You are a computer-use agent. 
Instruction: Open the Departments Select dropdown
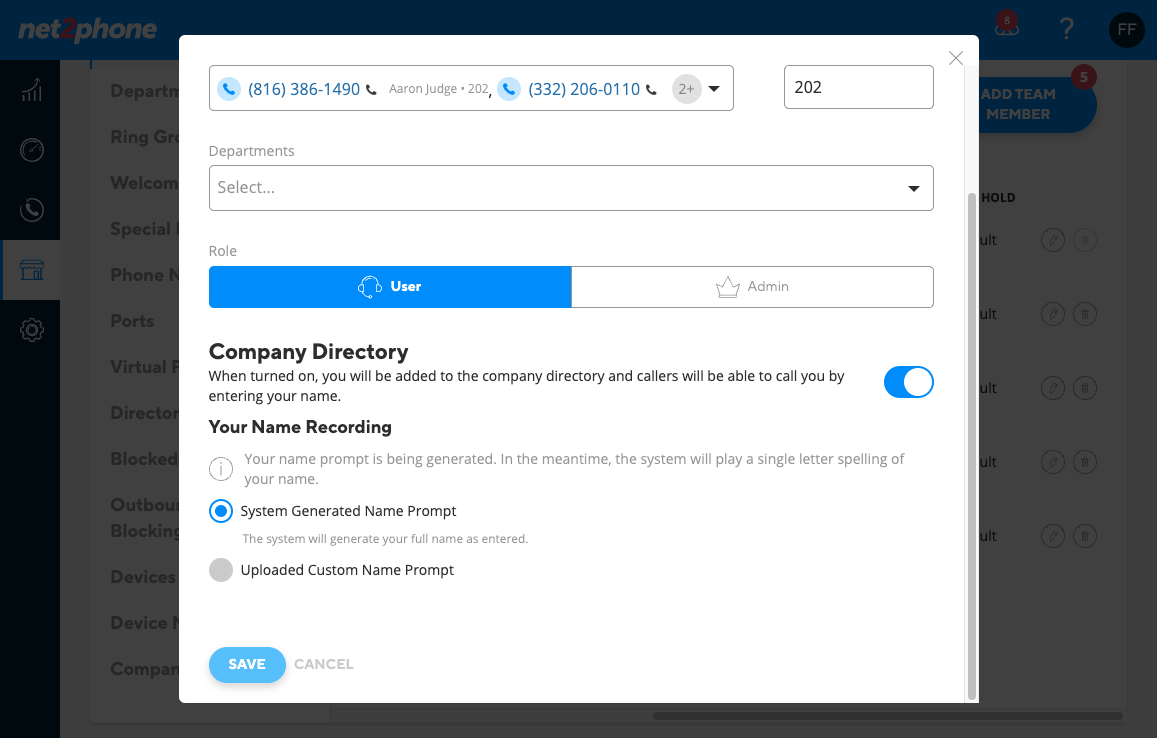[x=571, y=188]
